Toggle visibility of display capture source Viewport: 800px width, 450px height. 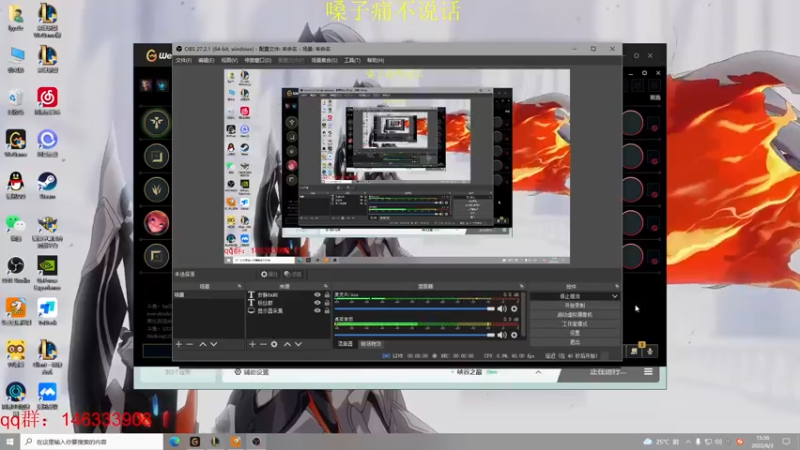tap(317, 310)
